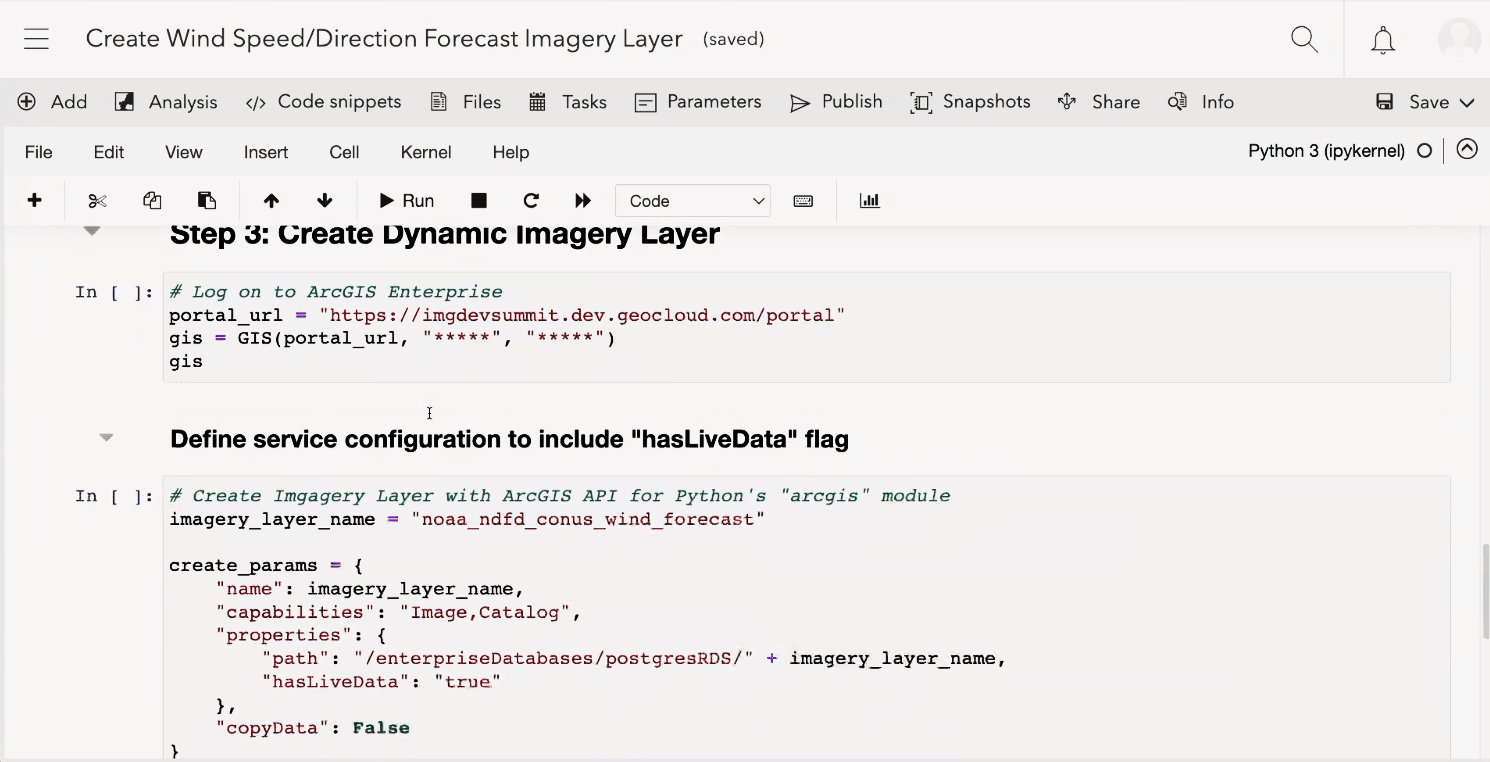Click the Add button in toolbar
This screenshot has width=1490, height=762.
click(52, 102)
